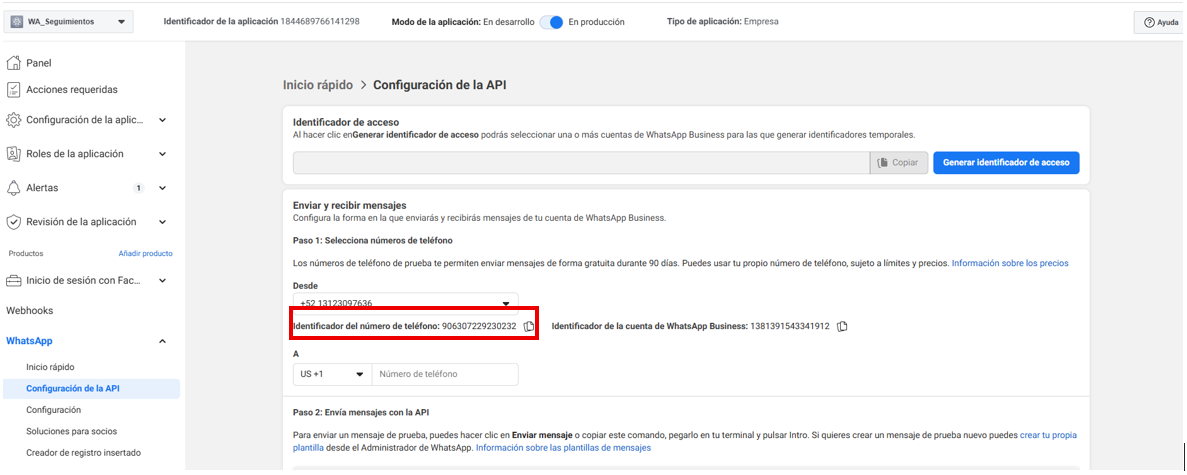Click the Revisión de la aplicación shield icon

click(14, 222)
